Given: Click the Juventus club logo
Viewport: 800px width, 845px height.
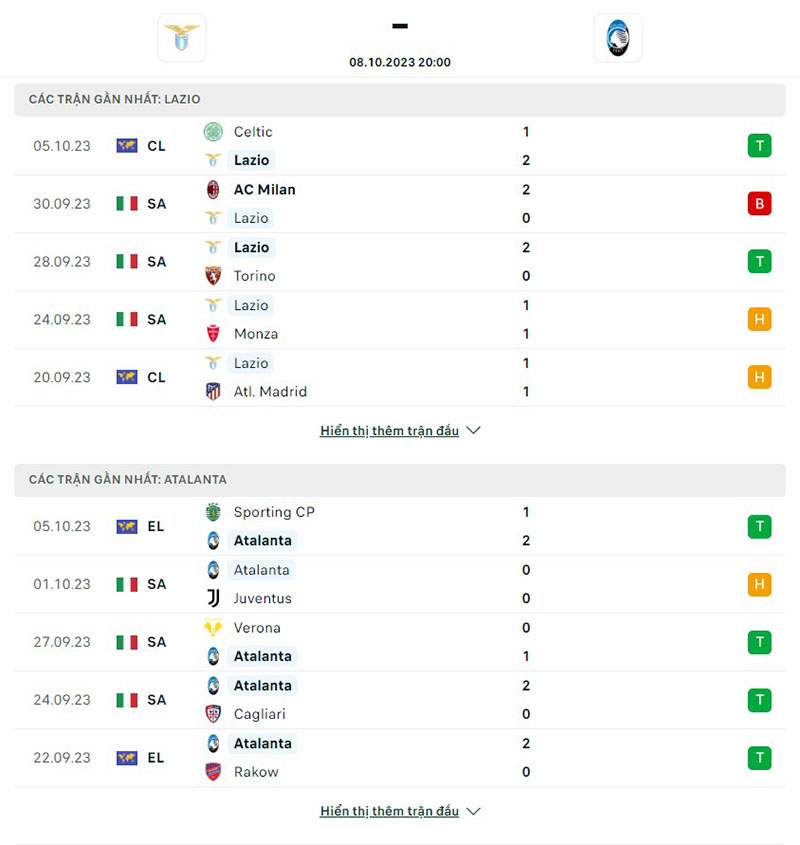Looking at the screenshot, I should point(213,598).
